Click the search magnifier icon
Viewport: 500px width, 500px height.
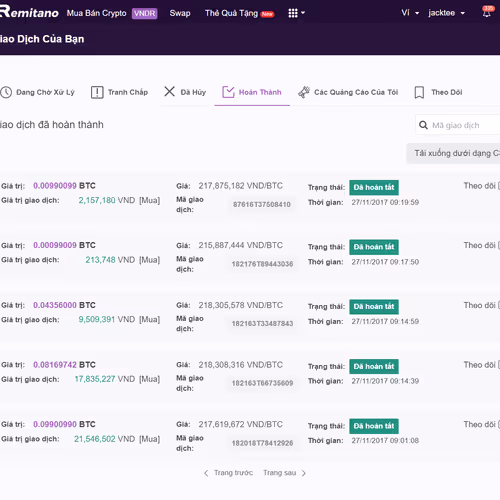pos(423,125)
